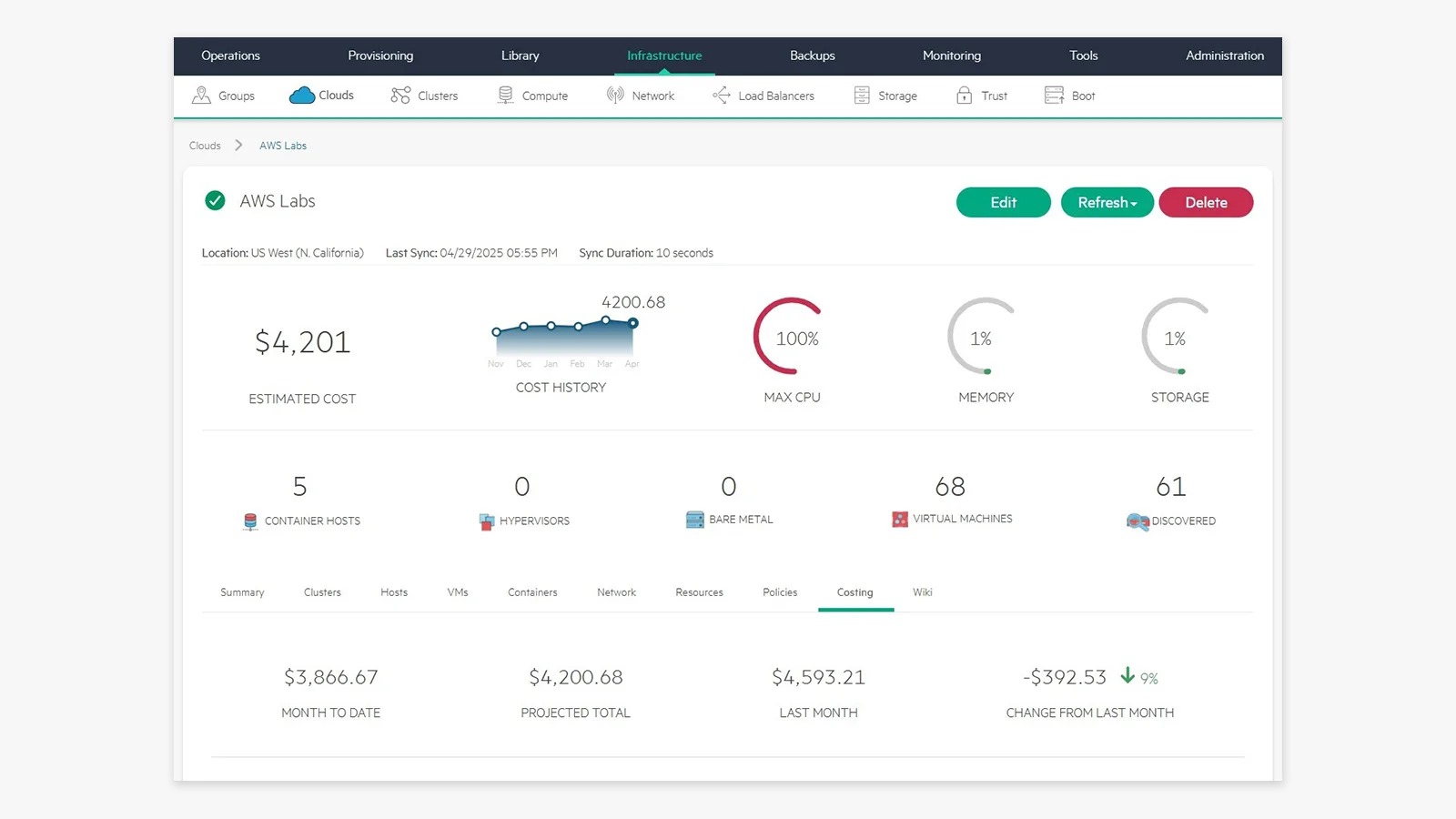Image resolution: width=1456 pixels, height=819 pixels.
Task: Click the Edit button
Action: (1004, 202)
